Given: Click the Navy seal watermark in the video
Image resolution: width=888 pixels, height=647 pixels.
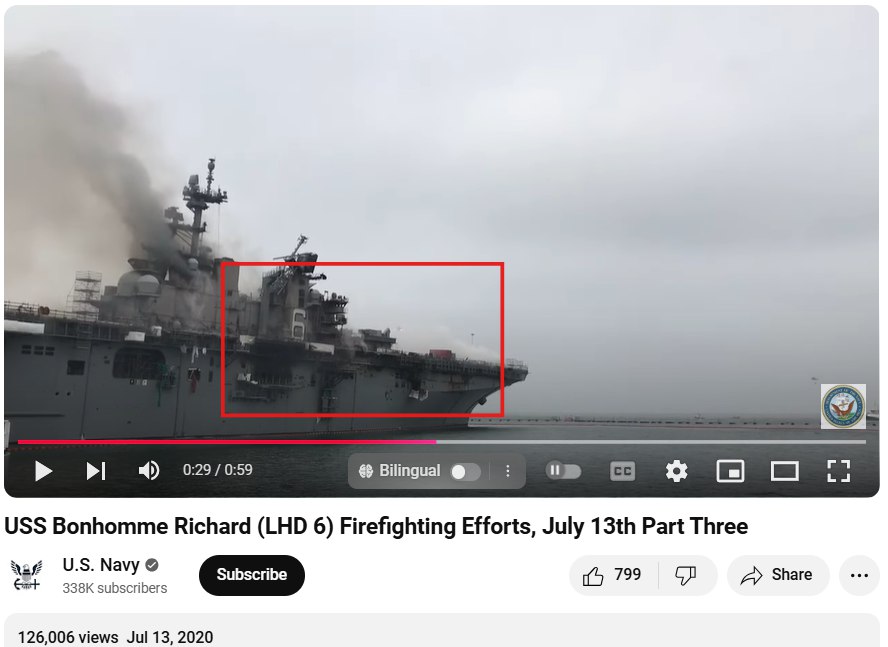Looking at the screenshot, I should tap(843, 406).
